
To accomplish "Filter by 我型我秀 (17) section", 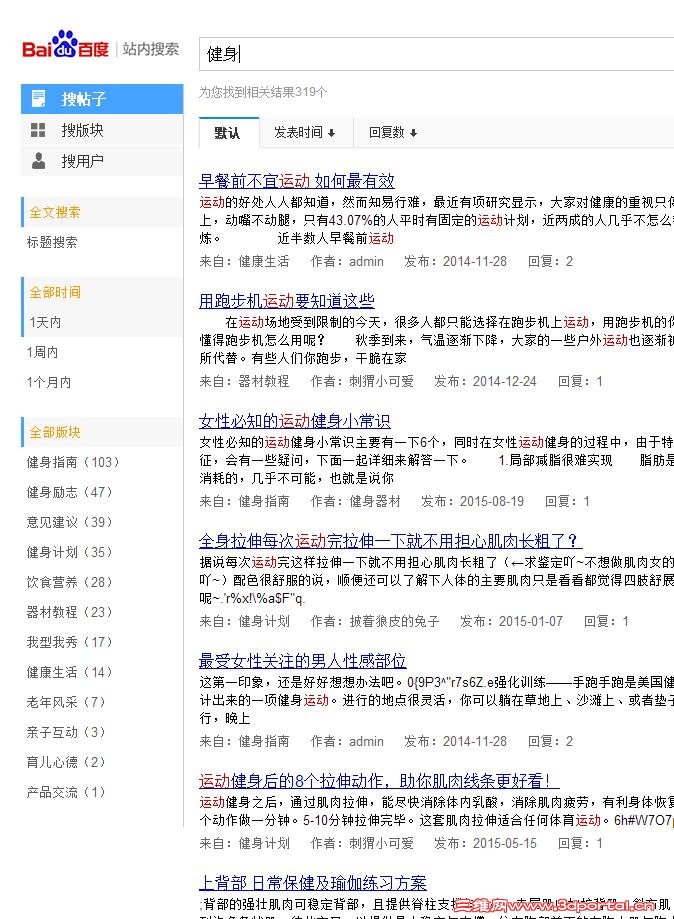I will coord(69,642).
